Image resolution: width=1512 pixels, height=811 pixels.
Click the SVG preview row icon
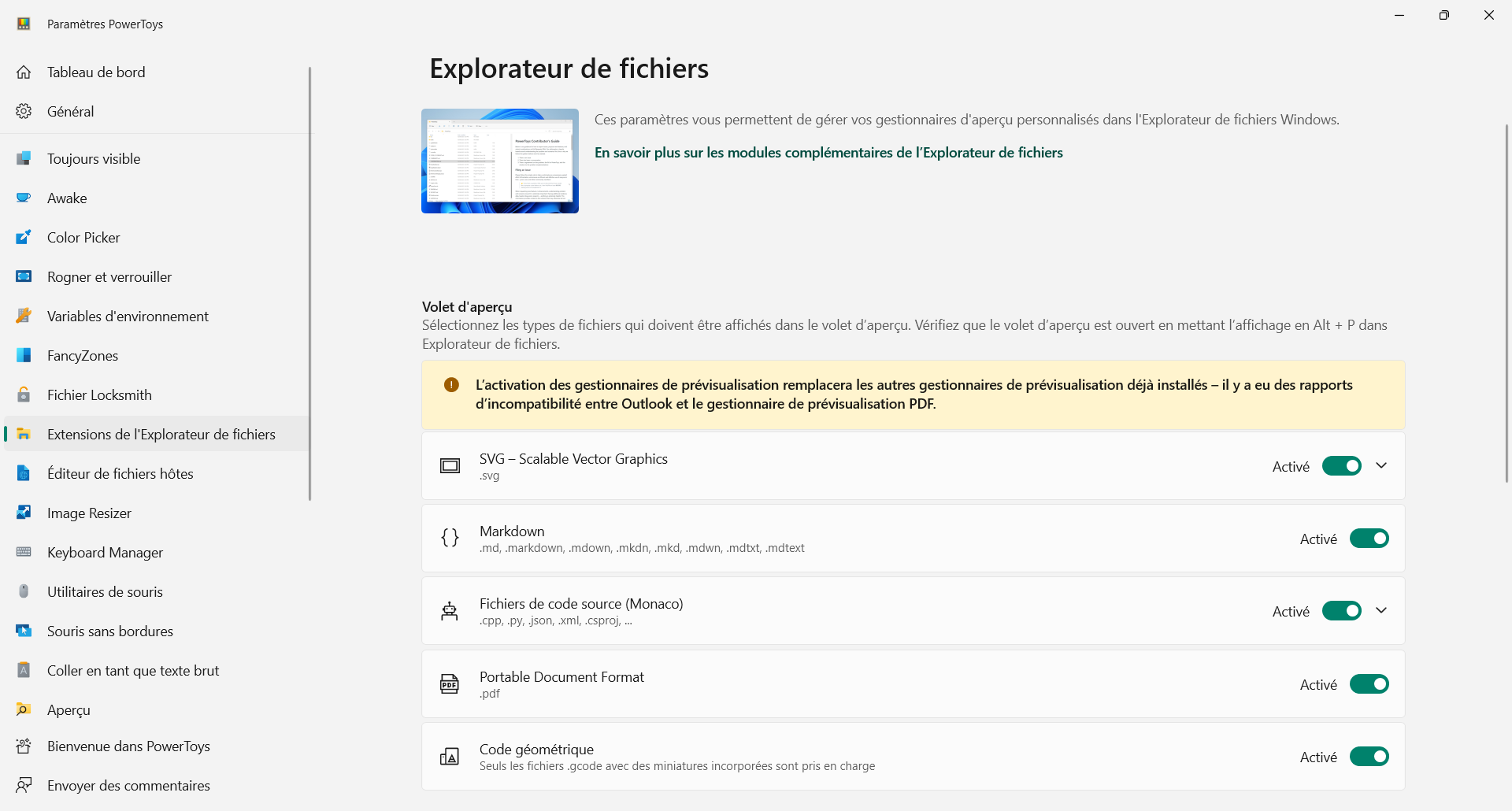pos(450,466)
